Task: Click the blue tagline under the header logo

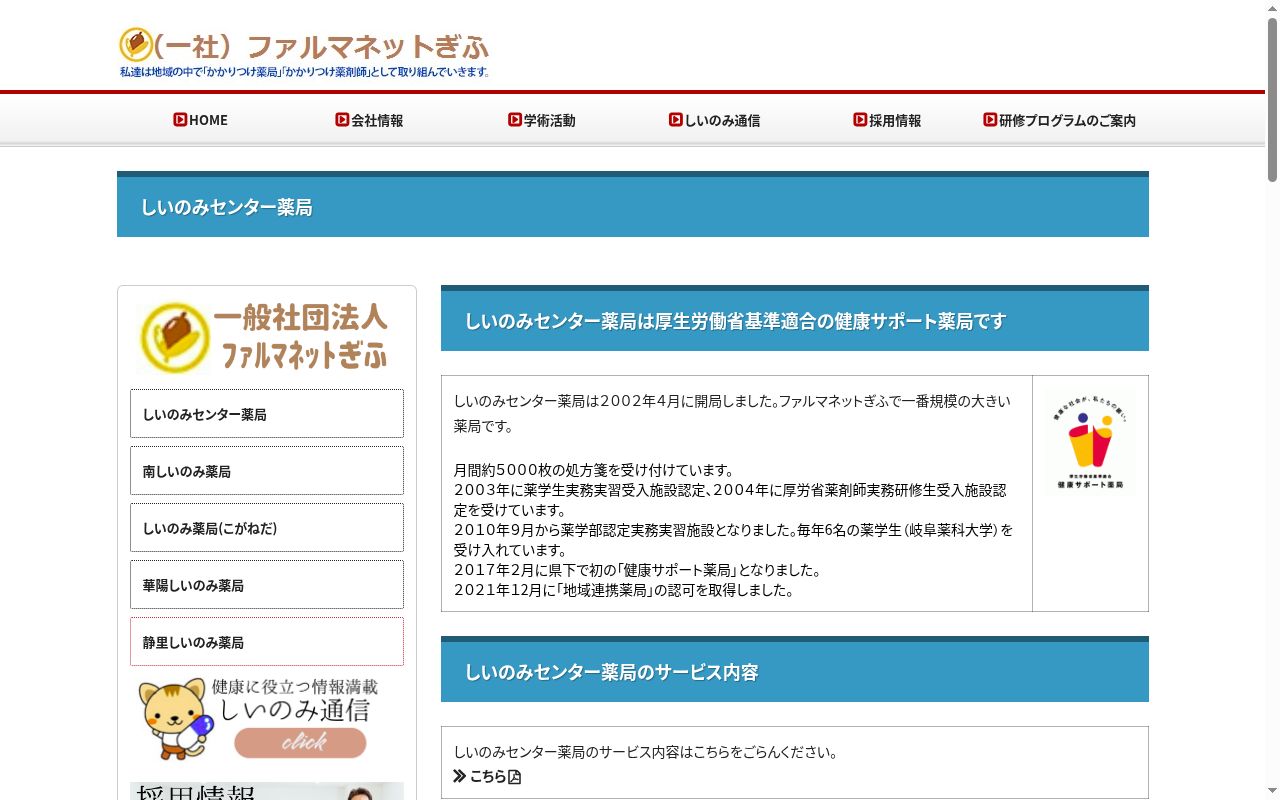Action: 304,72
